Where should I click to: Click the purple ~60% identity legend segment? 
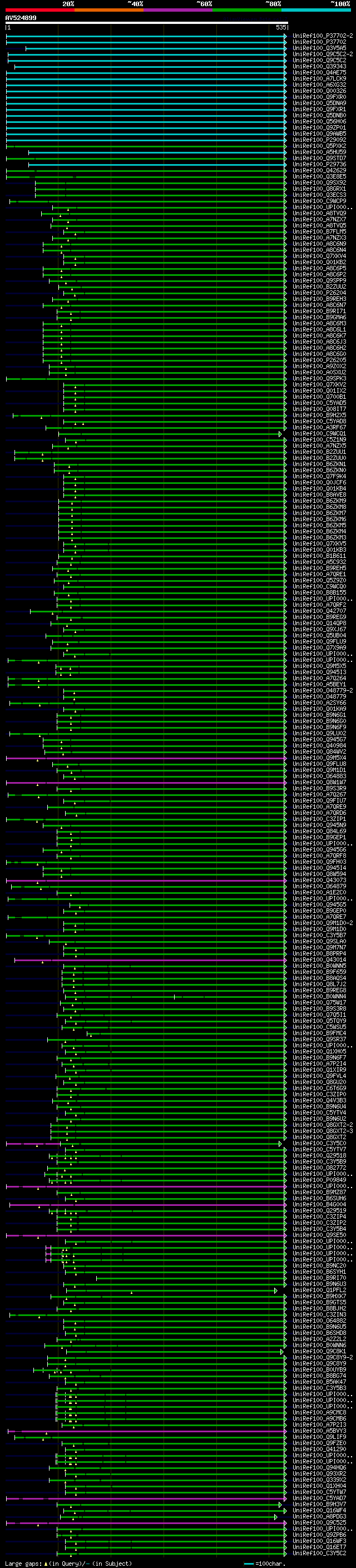(x=177, y=10)
